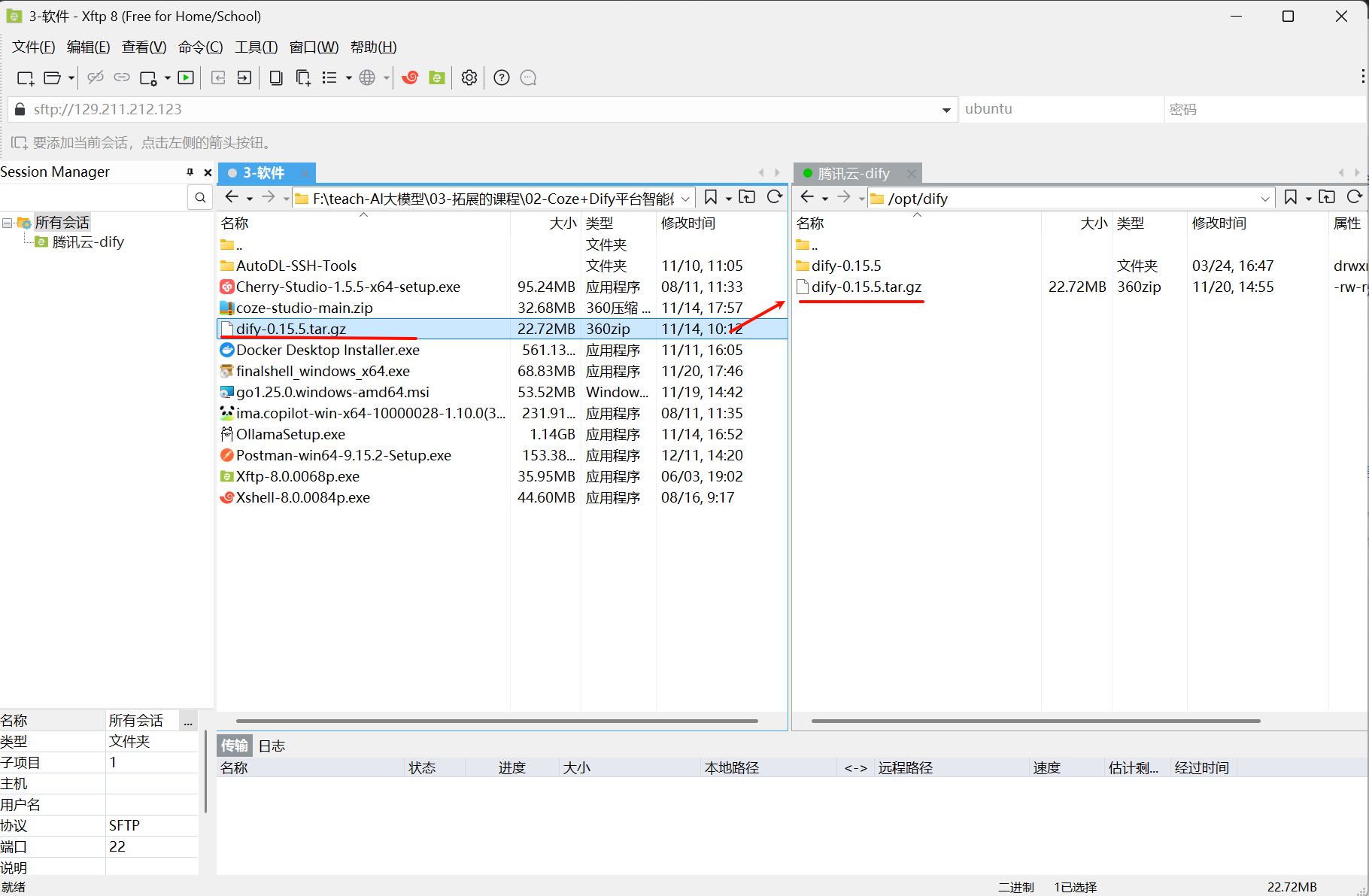Go back in the remote pane
Screen dimensions: 1369x896
807,197
